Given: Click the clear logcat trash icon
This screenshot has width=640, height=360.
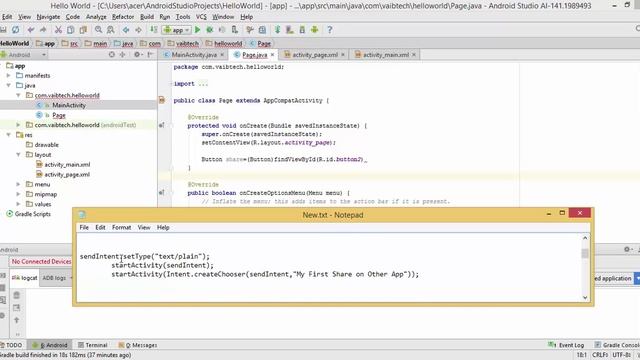Looking at the screenshot, I should pos(16,295).
